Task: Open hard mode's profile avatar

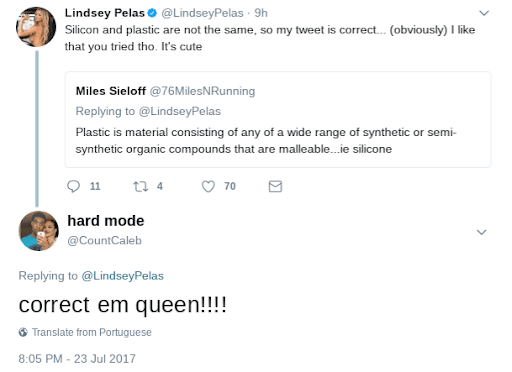Action: pyautogui.click(x=39, y=231)
